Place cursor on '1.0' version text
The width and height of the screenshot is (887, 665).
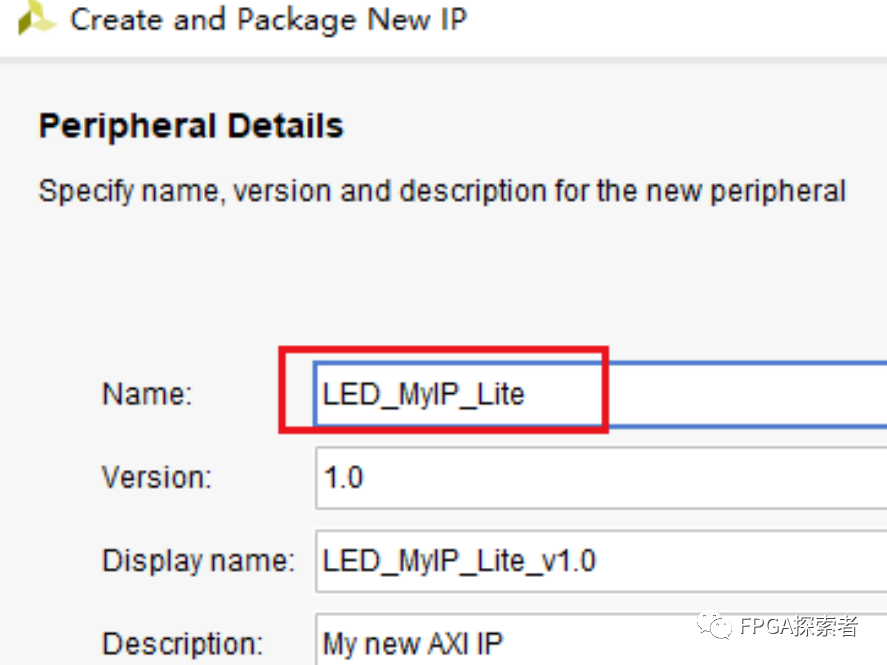point(343,478)
